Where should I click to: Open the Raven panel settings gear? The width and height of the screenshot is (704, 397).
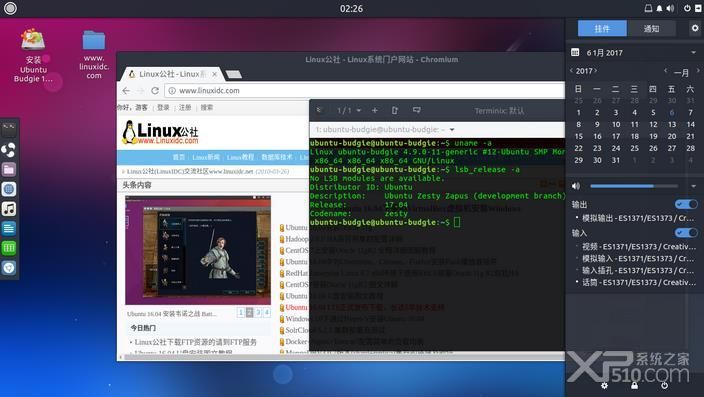point(695,28)
